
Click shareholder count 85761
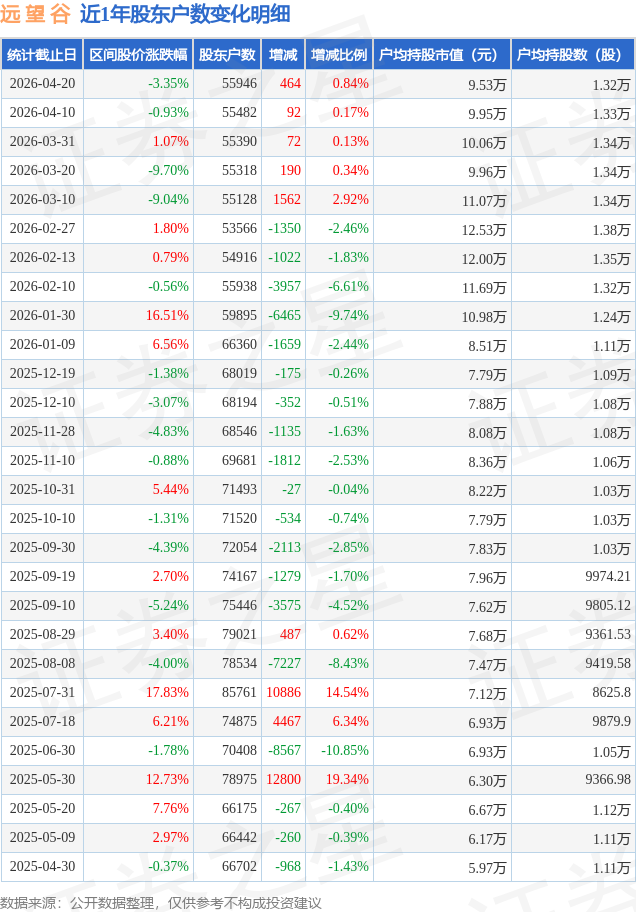(239, 692)
